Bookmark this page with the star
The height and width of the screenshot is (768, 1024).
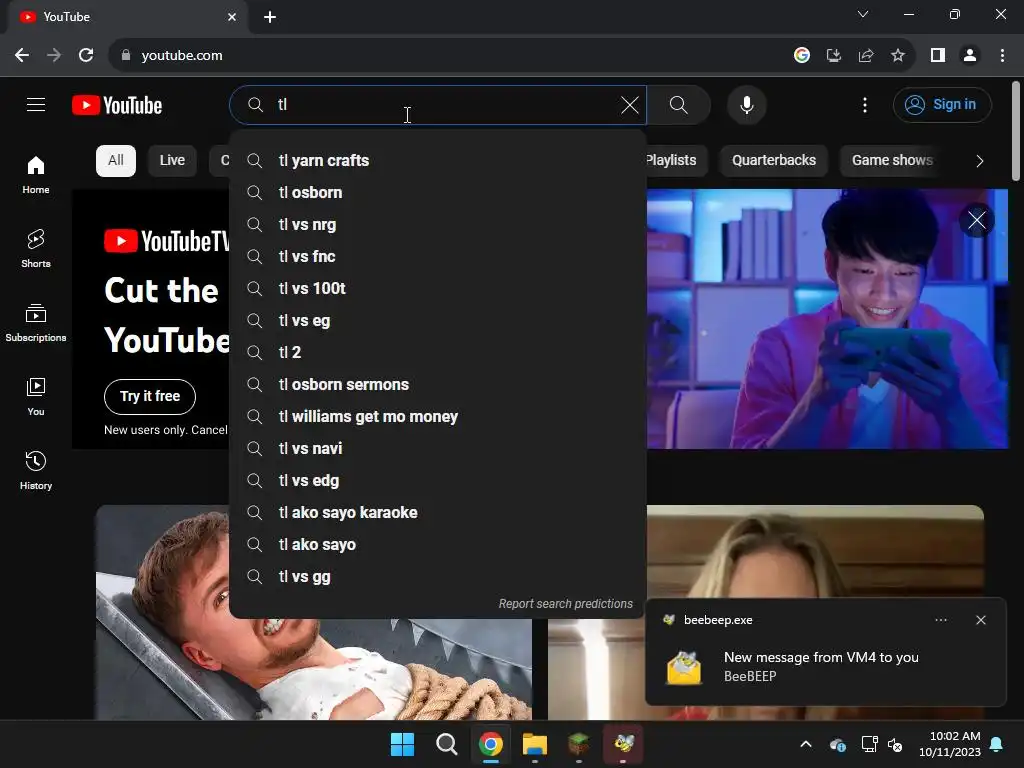coord(898,56)
